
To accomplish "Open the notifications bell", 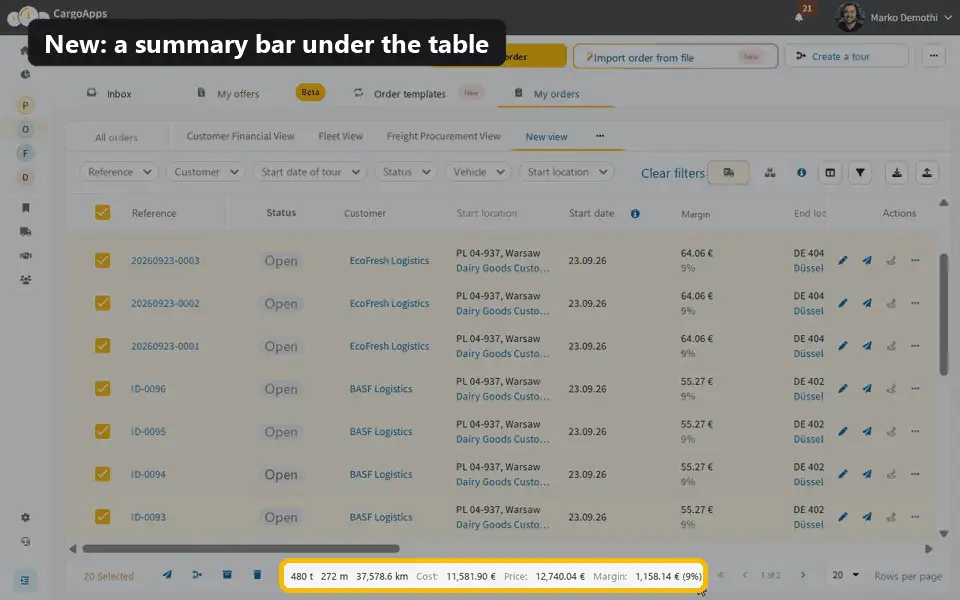I will pos(799,17).
